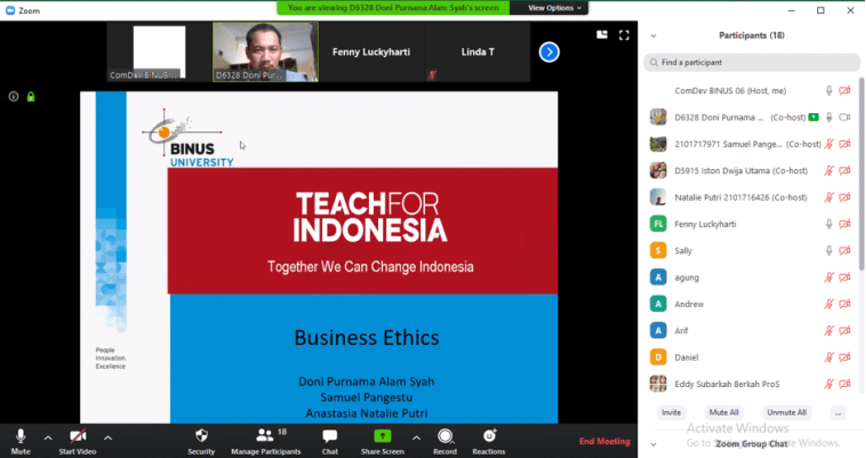
Task: Toggle ComDev BINUS 06 camera icon
Action: [x=844, y=91]
